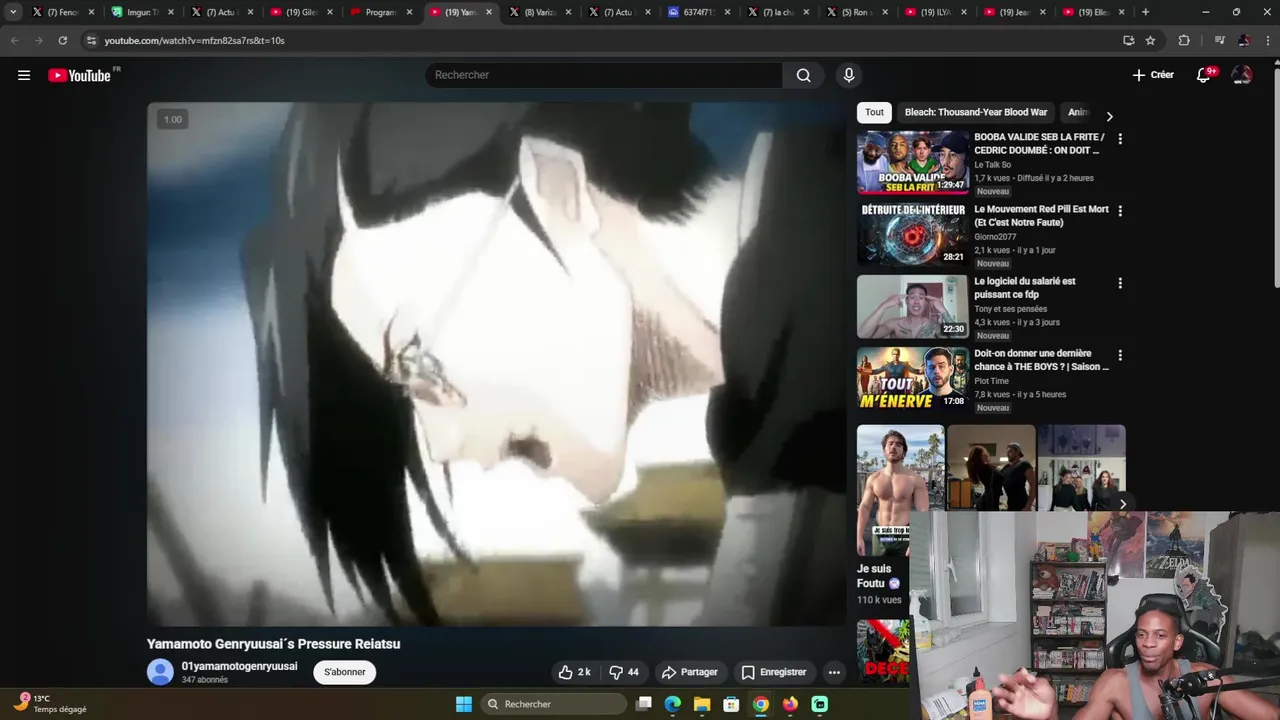Switch to the (5) Ron tab
Image resolution: width=1280 pixels, height=720 pixels.
coord(857,12)
